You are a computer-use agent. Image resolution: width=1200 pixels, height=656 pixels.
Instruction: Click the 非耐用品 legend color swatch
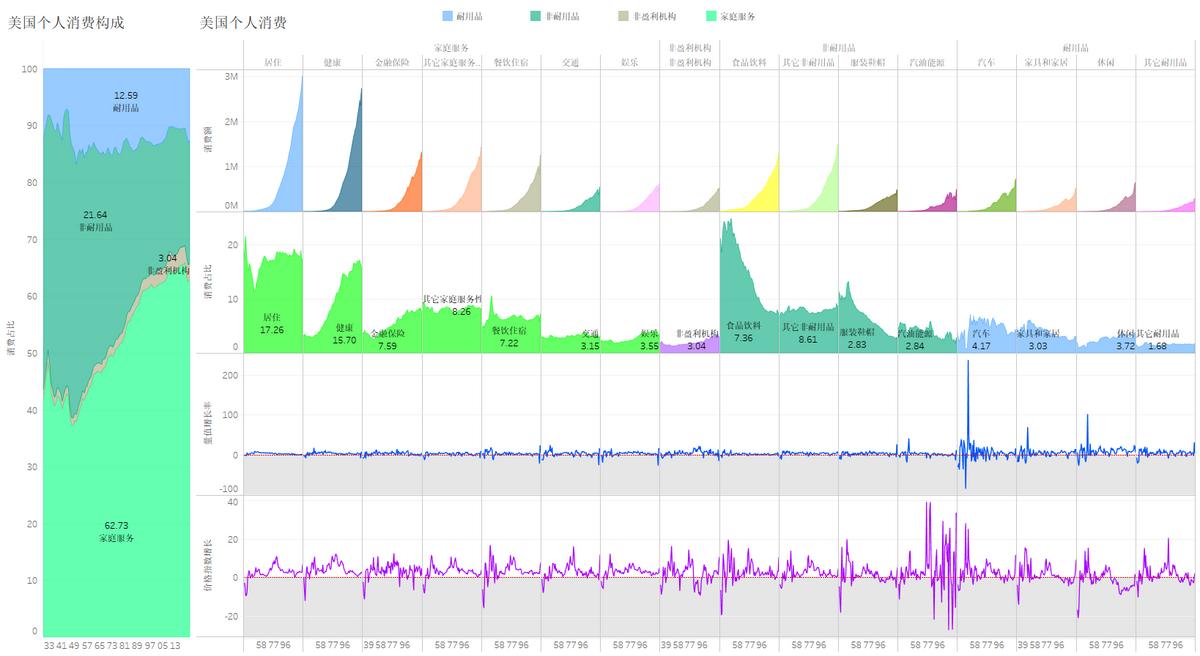point(536,16)
